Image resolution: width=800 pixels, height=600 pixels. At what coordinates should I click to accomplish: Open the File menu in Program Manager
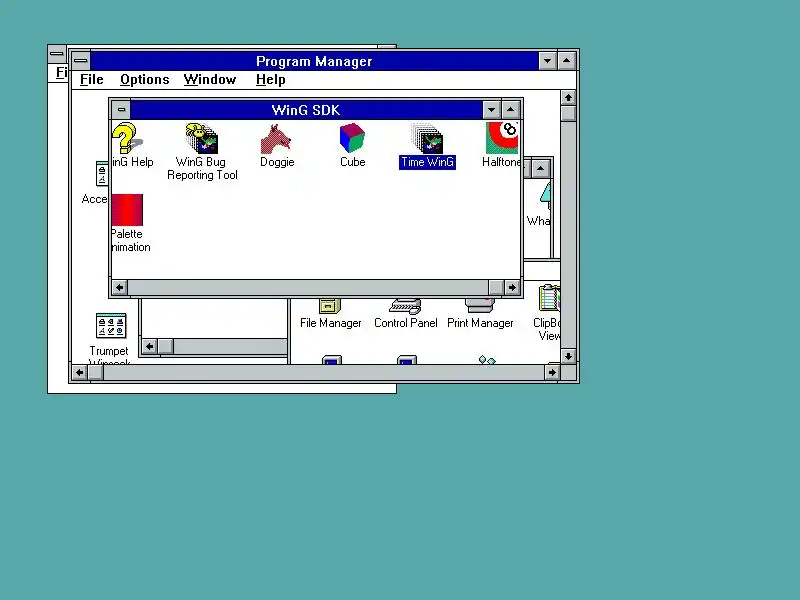92,80
